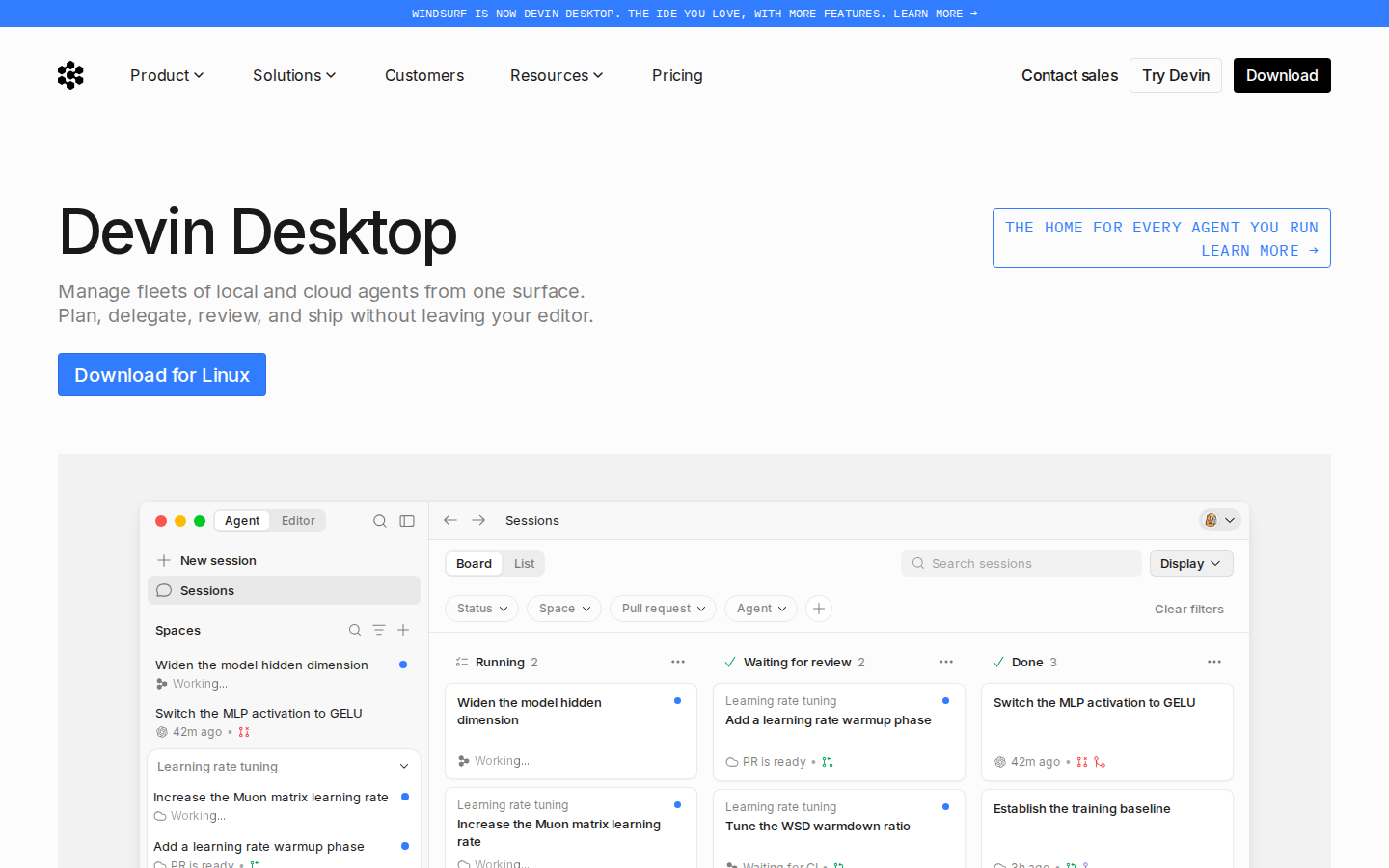Click the Sessions breadcrumb title
The width and height of the screenshot is (1389, 868).
[x=532, y=521]
